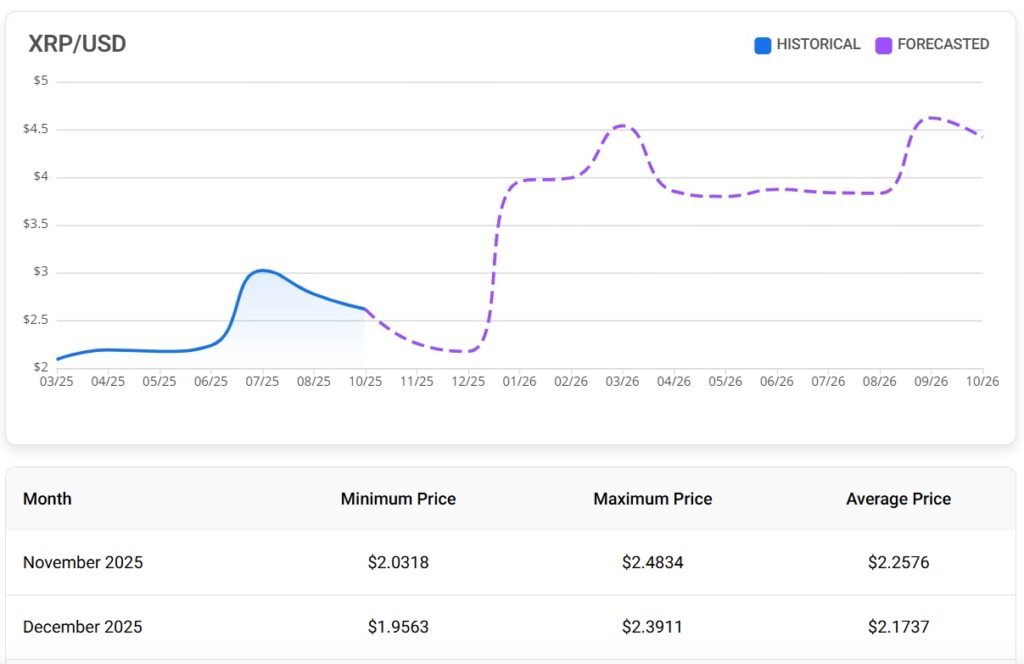This screenshot has height=664, width=1024.
Task: Click the 10/25 x-axis date label
Action: 365,381
